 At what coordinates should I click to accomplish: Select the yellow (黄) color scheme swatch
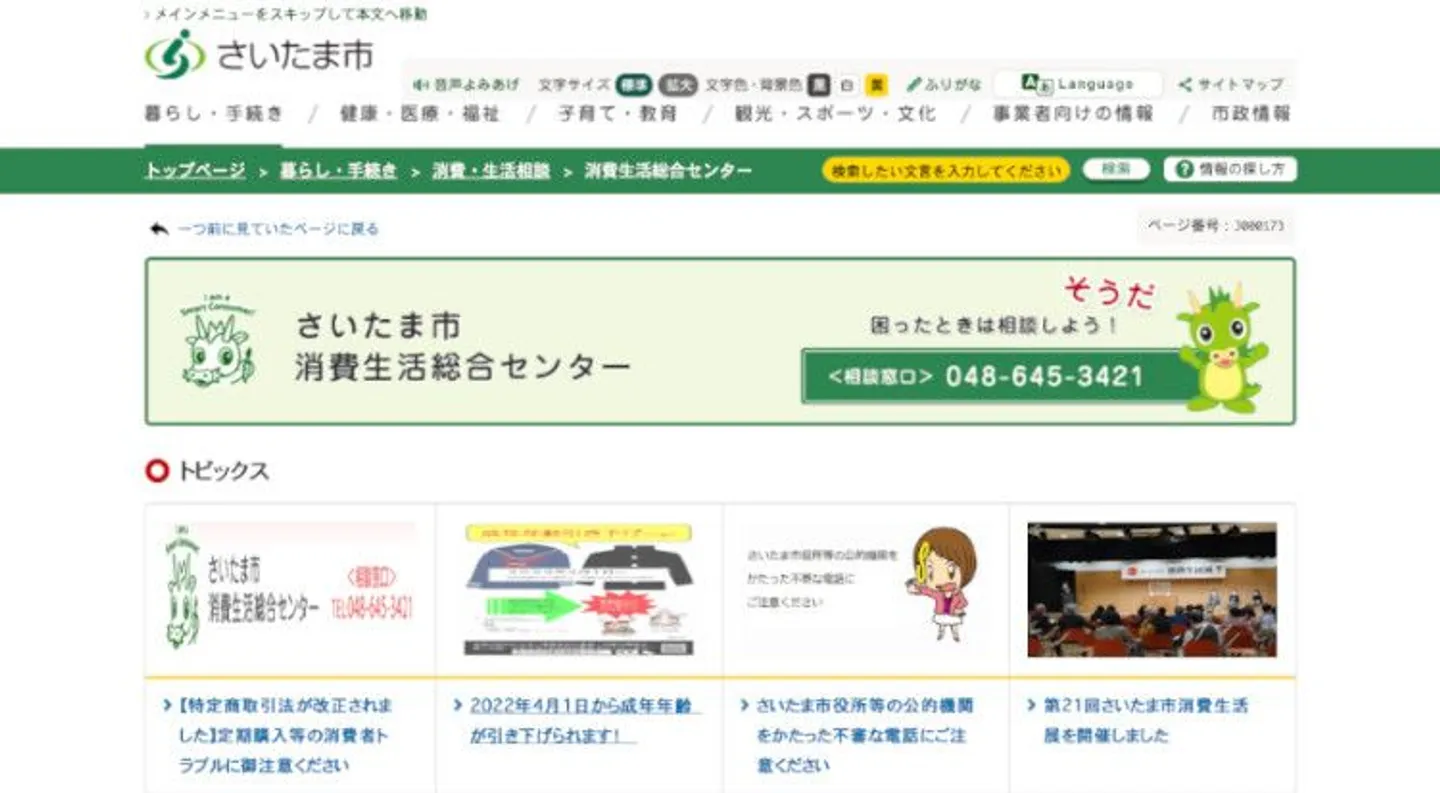click(876, 85)
